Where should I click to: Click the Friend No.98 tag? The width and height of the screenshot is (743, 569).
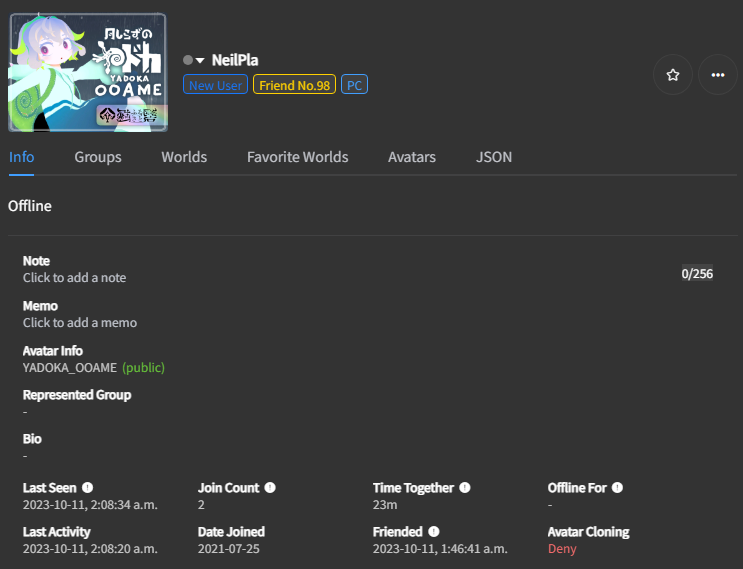pyautogui.click(x=294, y=86)
